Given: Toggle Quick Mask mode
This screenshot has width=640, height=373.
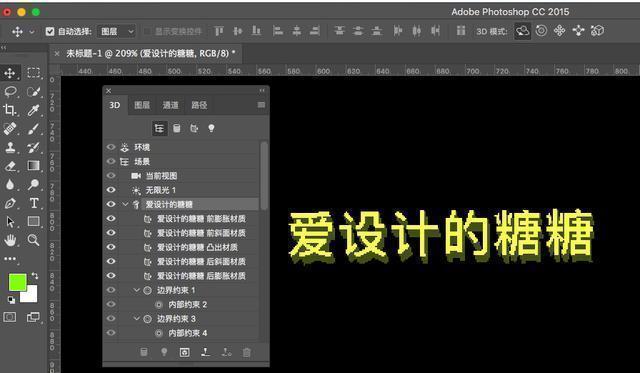Looking at the screenshot, I should (10, 317).
